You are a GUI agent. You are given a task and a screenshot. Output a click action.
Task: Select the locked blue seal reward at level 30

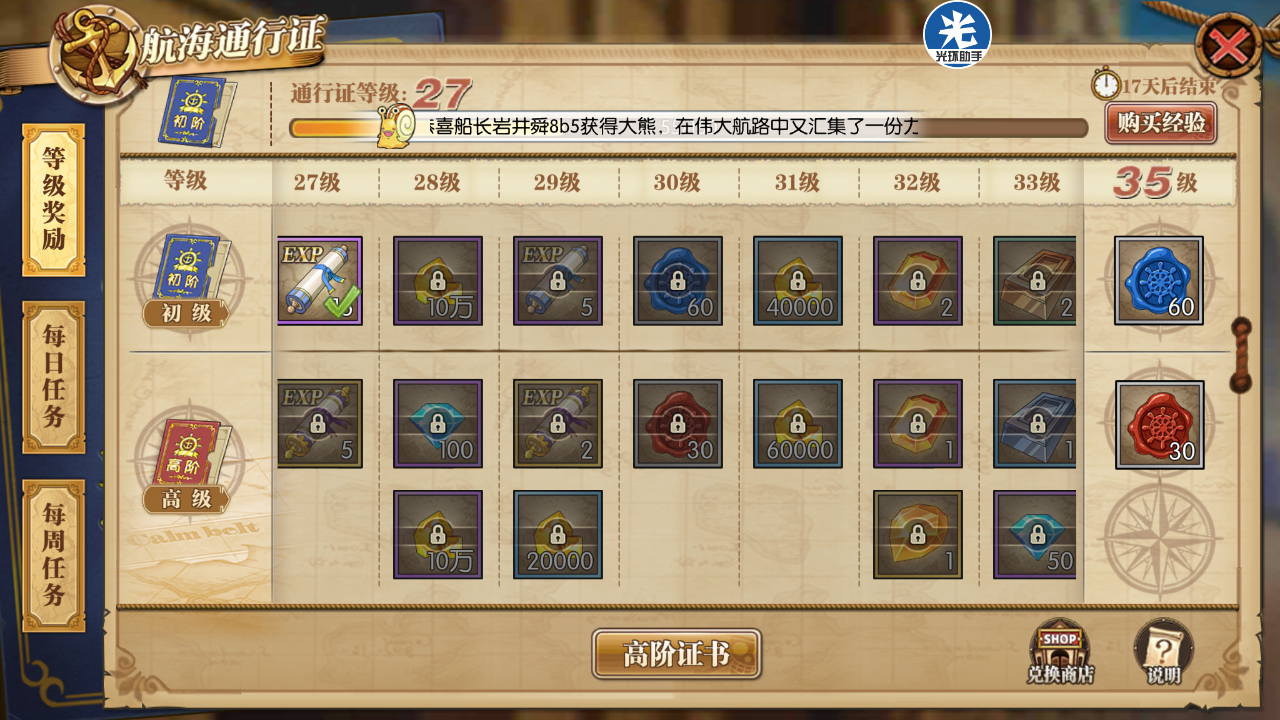[678, 281]
